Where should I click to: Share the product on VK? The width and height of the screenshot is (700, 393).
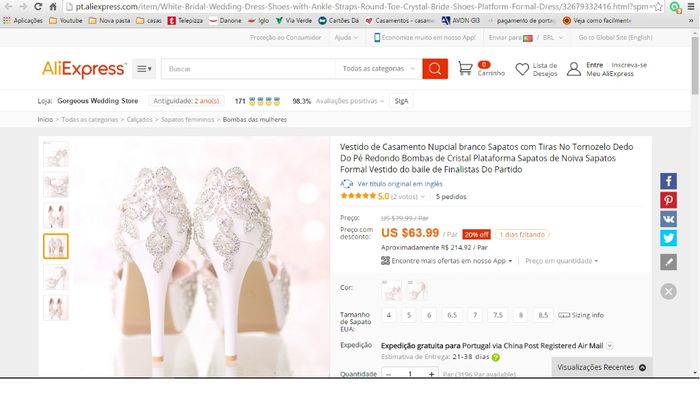coord(668,219)
